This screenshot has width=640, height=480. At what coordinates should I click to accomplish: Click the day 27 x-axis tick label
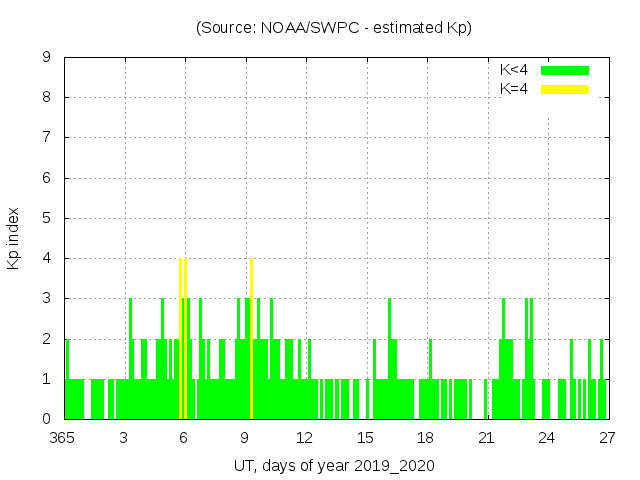[606, 438]
